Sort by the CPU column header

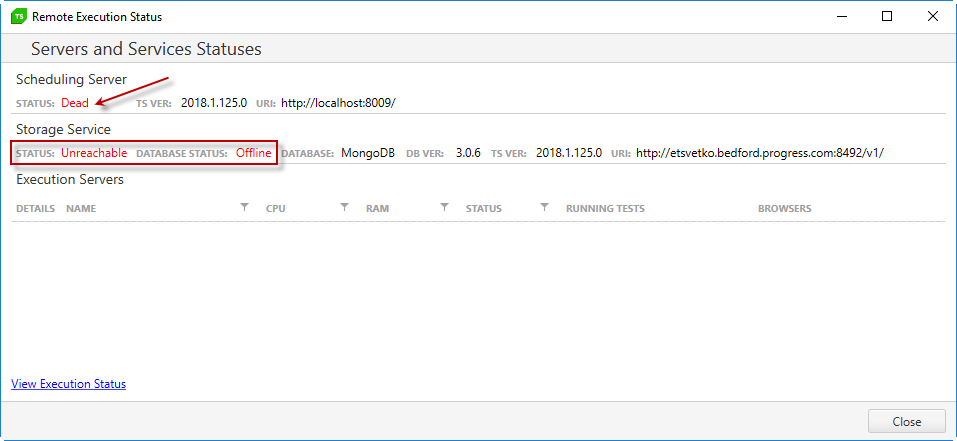276,209
